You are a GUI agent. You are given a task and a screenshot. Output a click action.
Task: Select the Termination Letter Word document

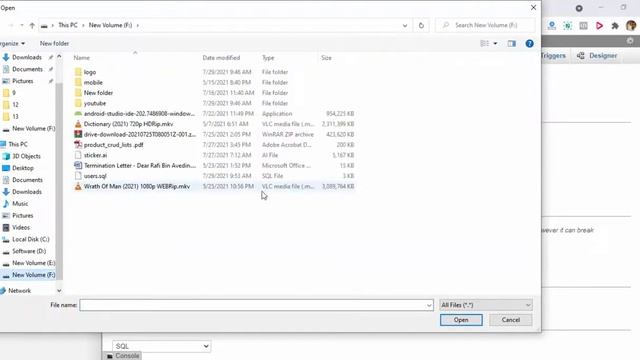(140, 165)
